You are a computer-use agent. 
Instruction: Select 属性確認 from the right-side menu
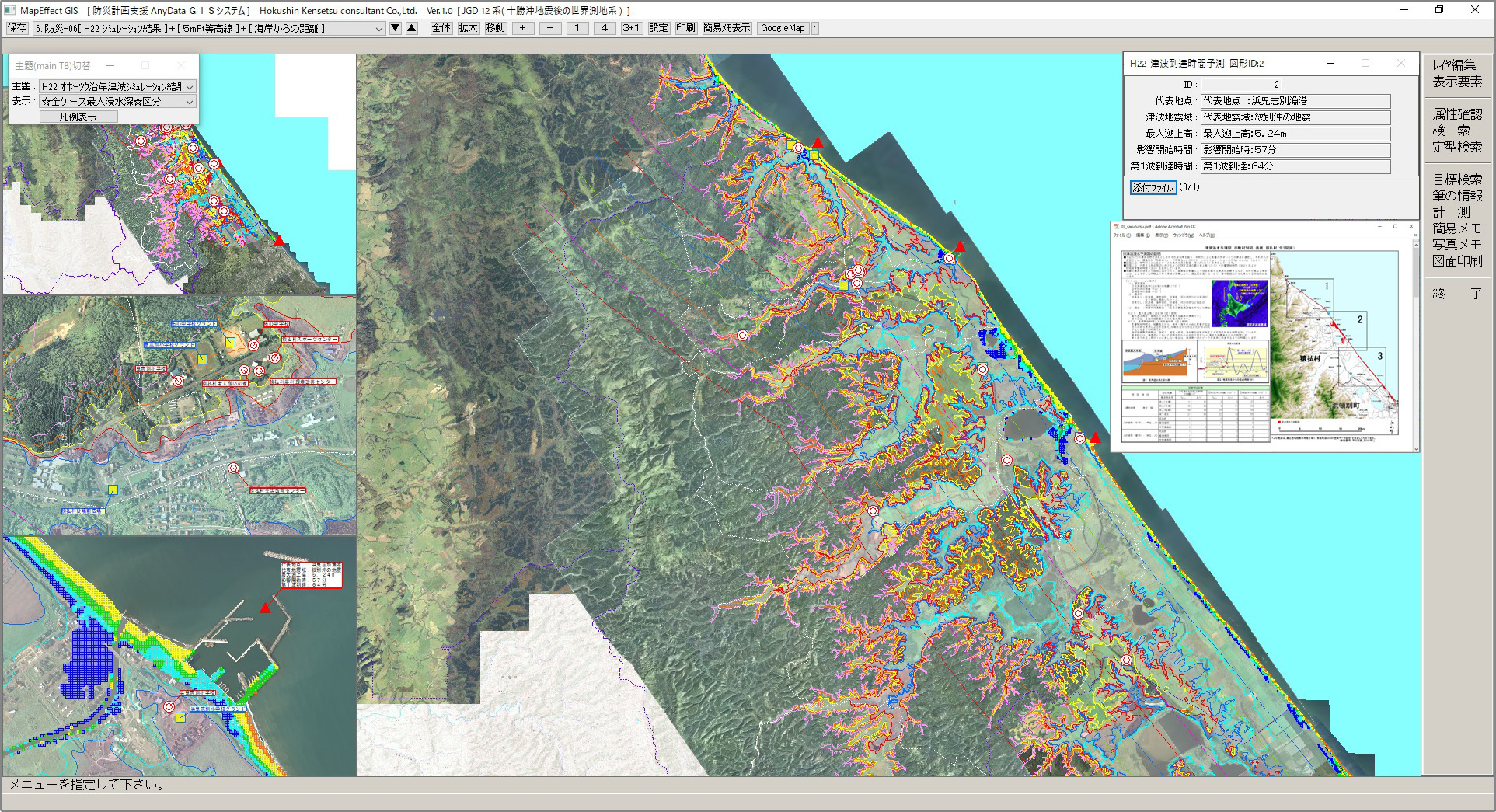tap(1457, 114)
